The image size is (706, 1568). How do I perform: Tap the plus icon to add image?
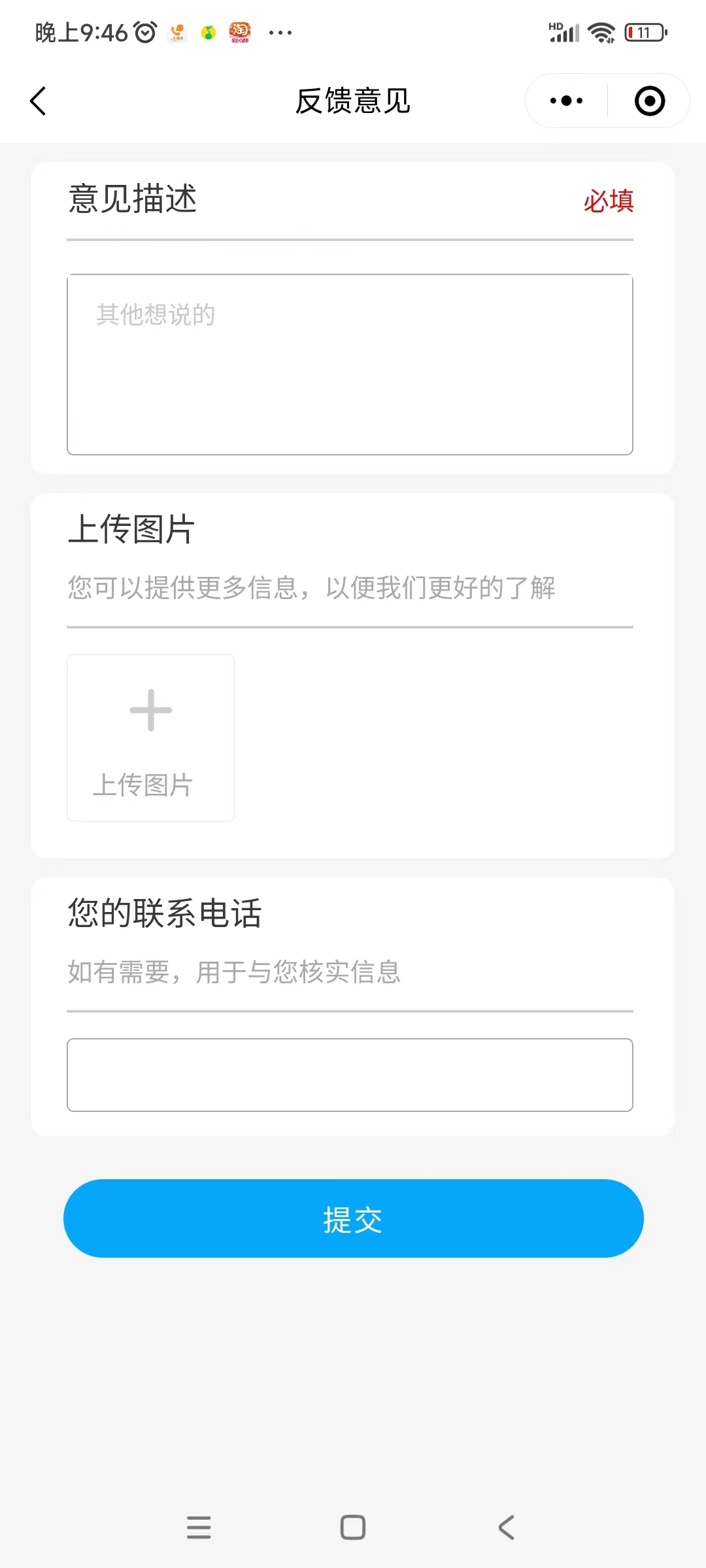point(151,710)
